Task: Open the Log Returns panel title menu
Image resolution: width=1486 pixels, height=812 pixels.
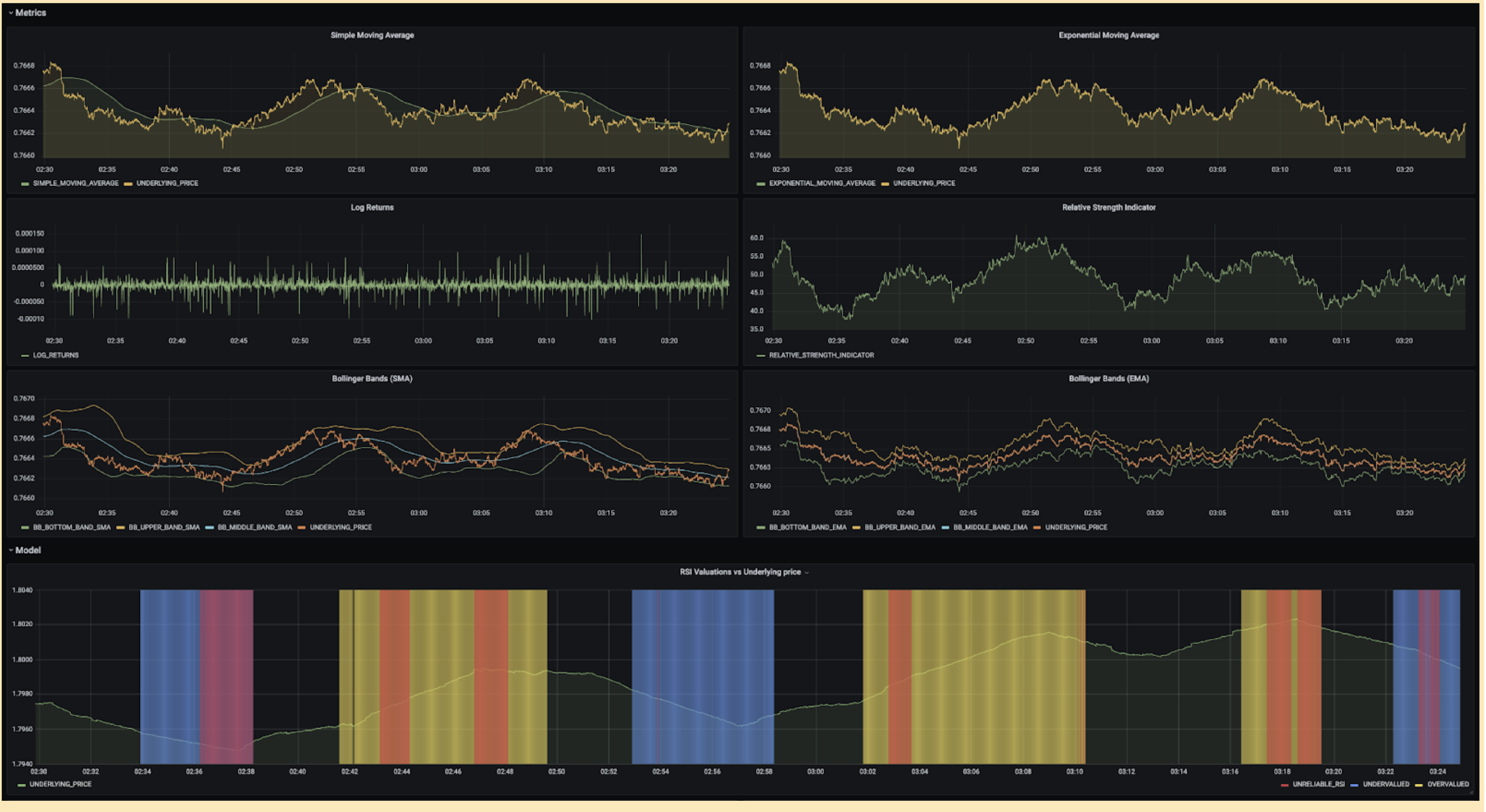Action: pyautogui.click(x=372, y=208)
